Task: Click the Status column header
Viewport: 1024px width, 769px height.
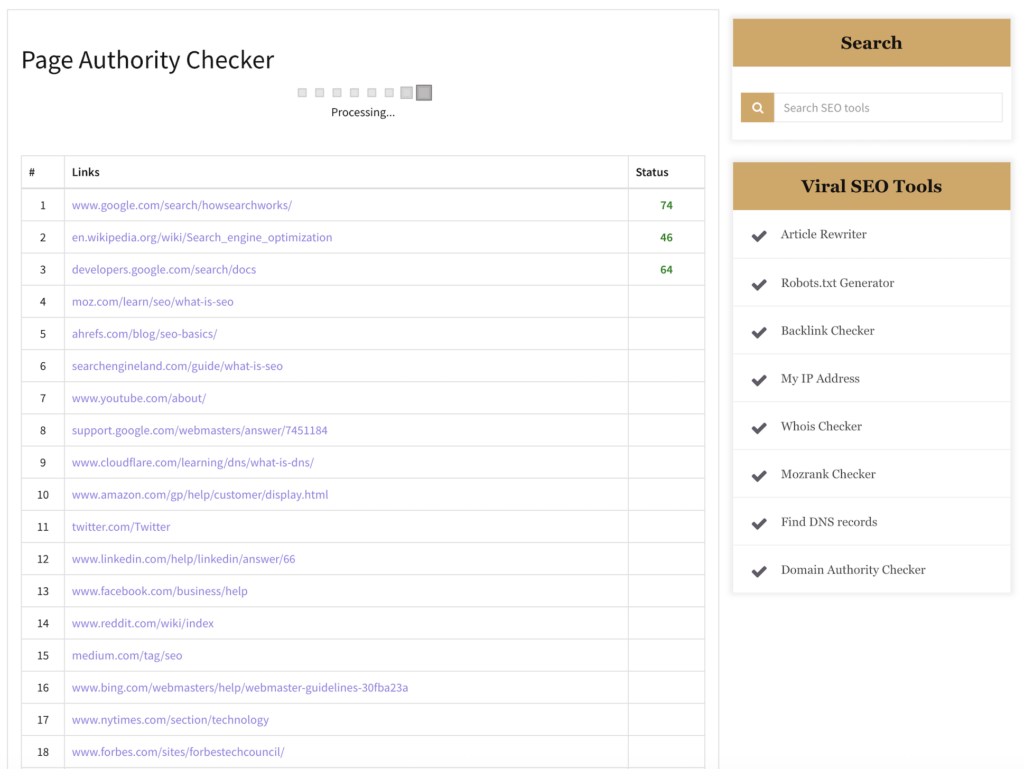Action: click(652, 171)
